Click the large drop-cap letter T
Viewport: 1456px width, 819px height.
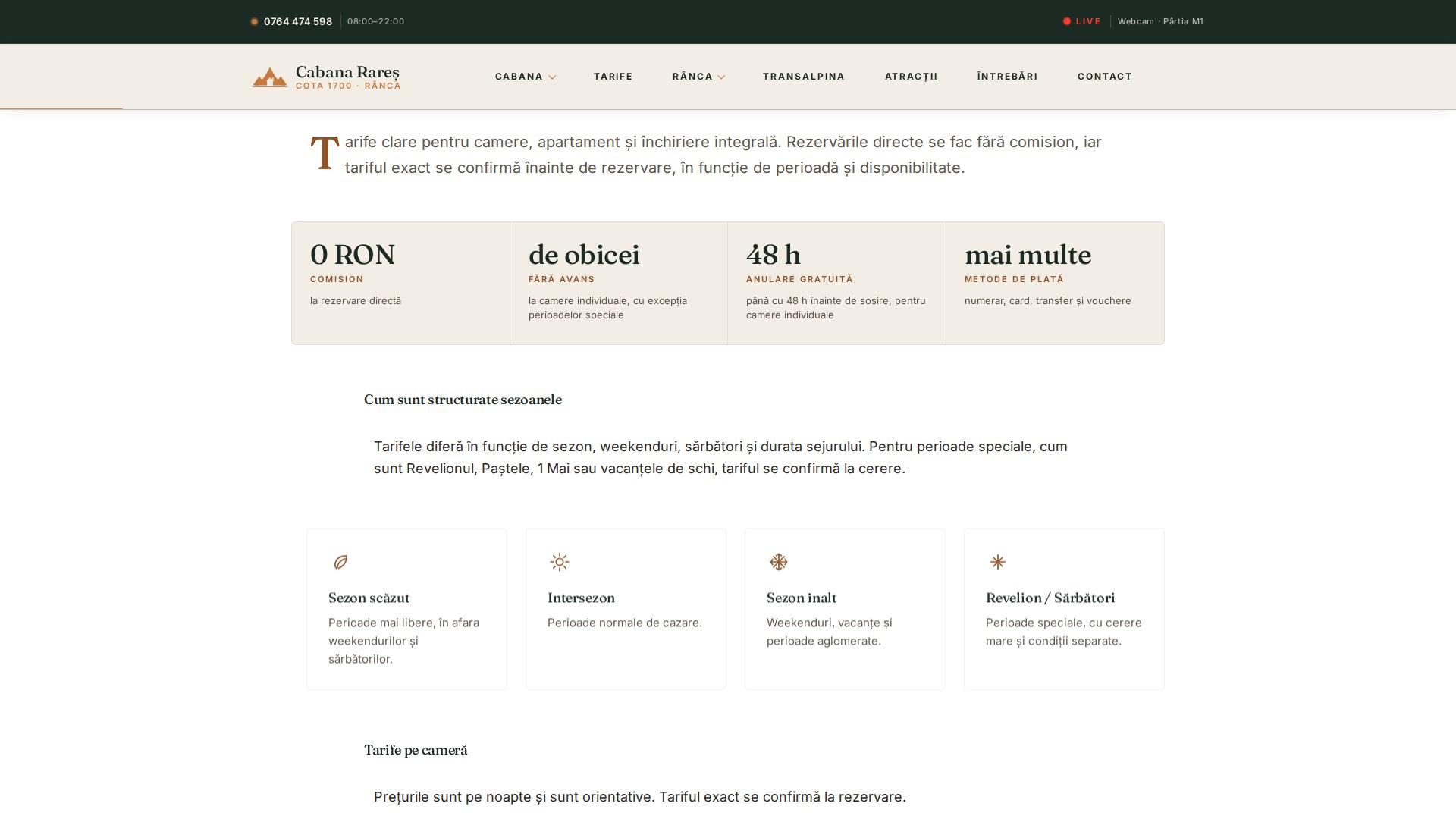coord(325,153)
